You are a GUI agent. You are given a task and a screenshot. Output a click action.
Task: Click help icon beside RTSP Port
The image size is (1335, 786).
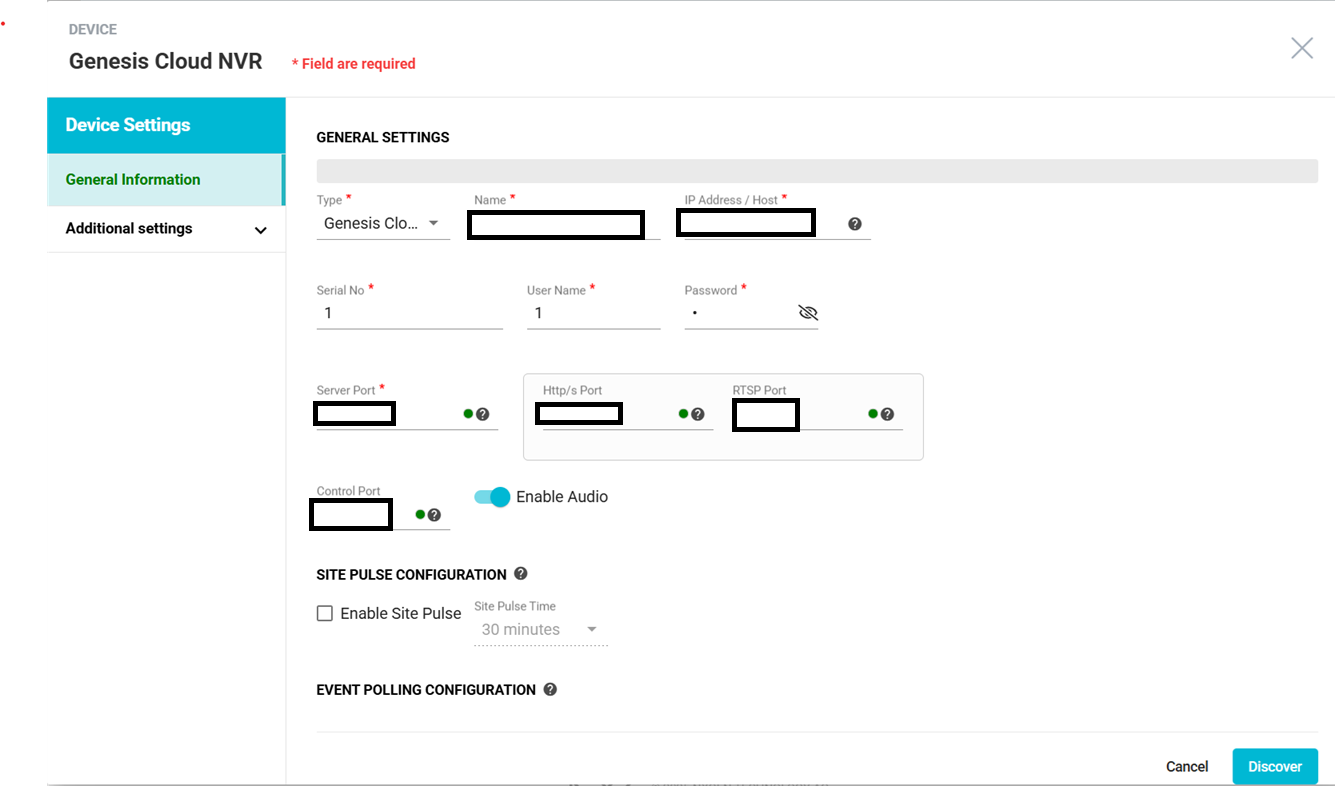887,414
